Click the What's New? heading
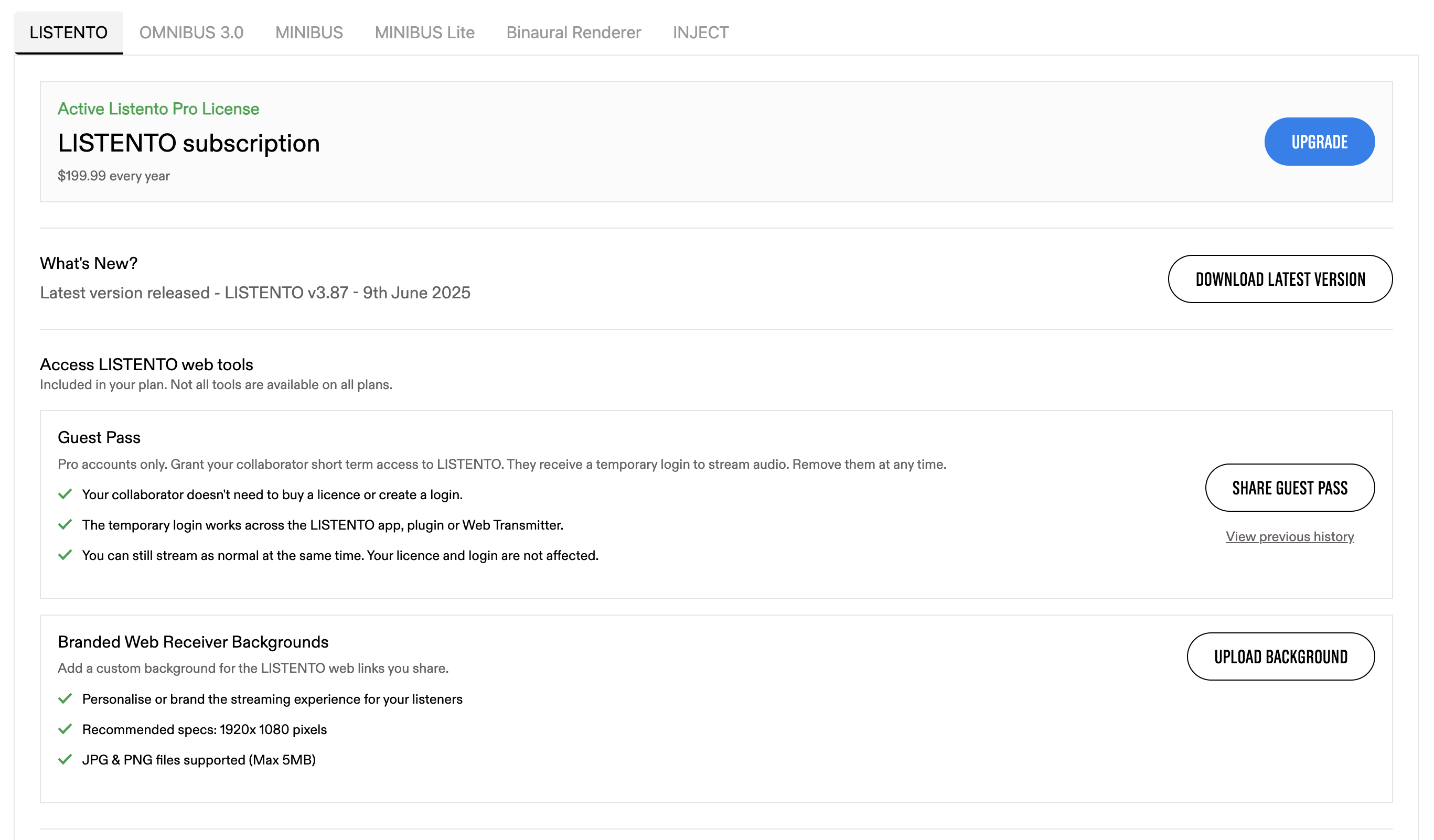Screen dimensions: 1434x840 (x=89, y=263)
